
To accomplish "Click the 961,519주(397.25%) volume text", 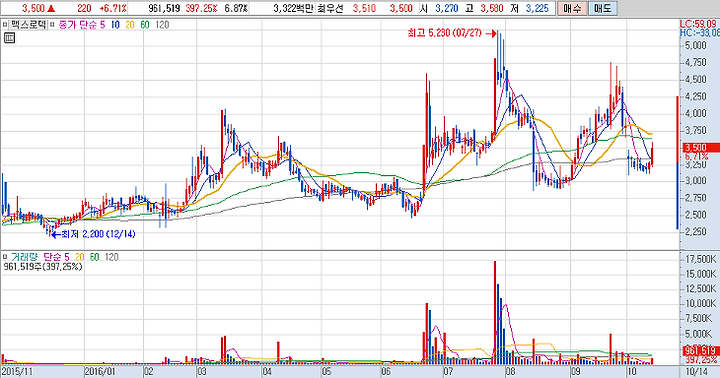I will pos(43,266).
